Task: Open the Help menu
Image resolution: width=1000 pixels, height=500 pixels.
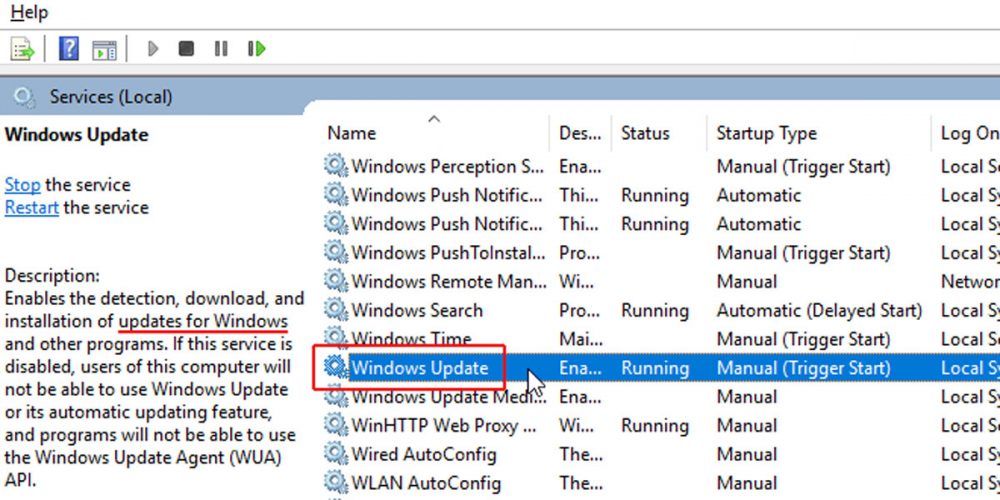Action: [x=29, y=13]
